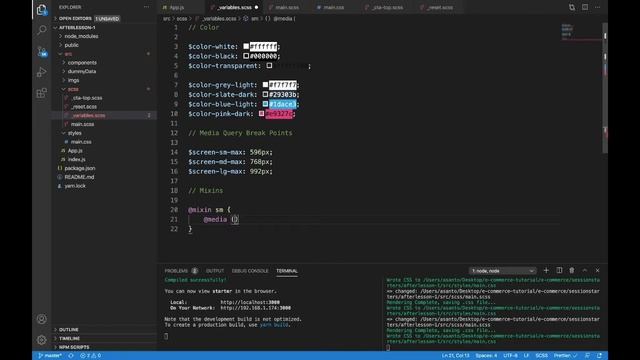
Task: Close the bottom panel with X
Action: click(x=598, y=270)
